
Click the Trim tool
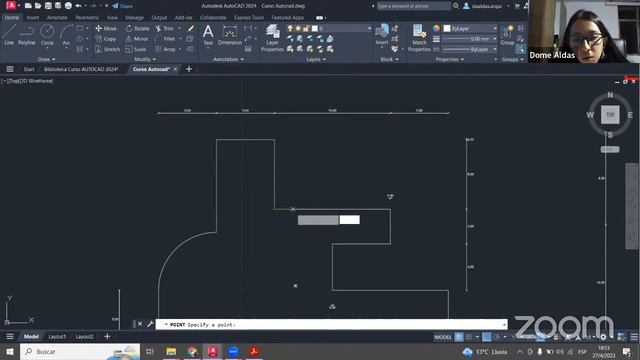pyautogui.click(x=164, y=29)
